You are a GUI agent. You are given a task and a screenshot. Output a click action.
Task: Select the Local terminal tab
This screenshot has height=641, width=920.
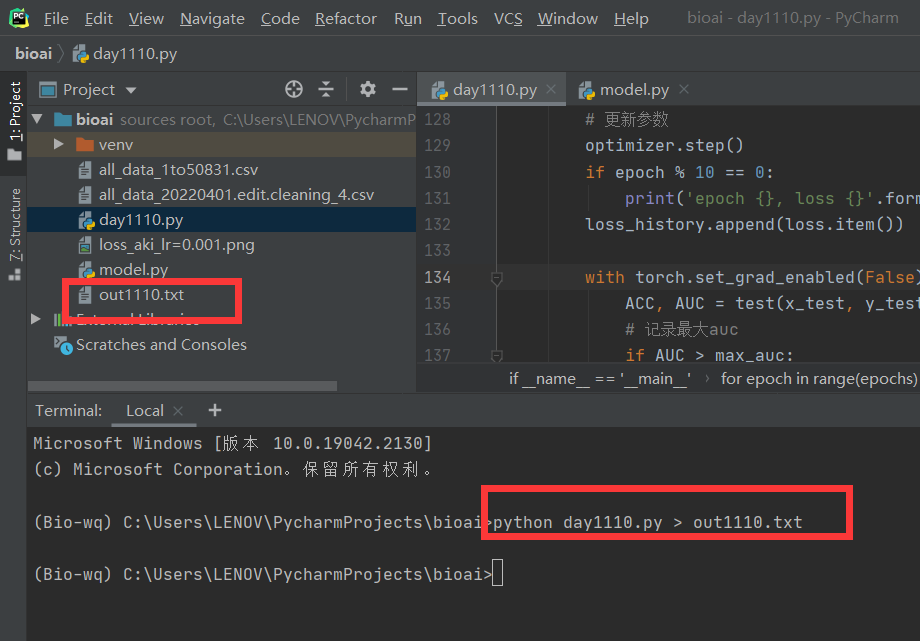point(145,411)
